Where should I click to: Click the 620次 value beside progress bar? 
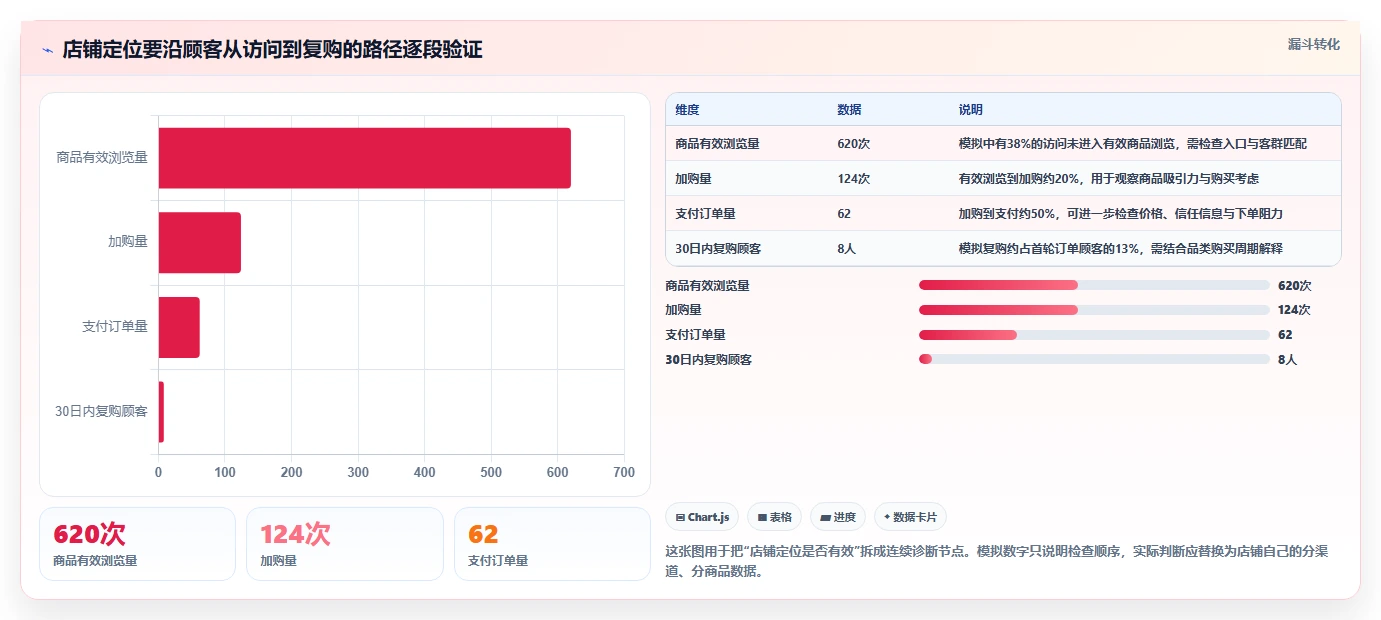[x=1294, y=286]
